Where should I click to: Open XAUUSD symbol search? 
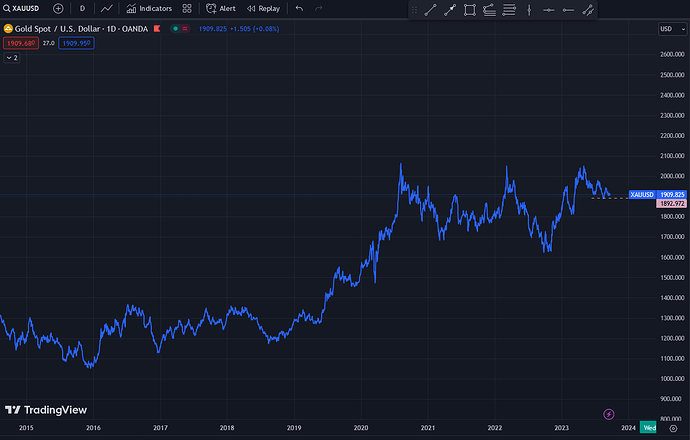[21, 8]
